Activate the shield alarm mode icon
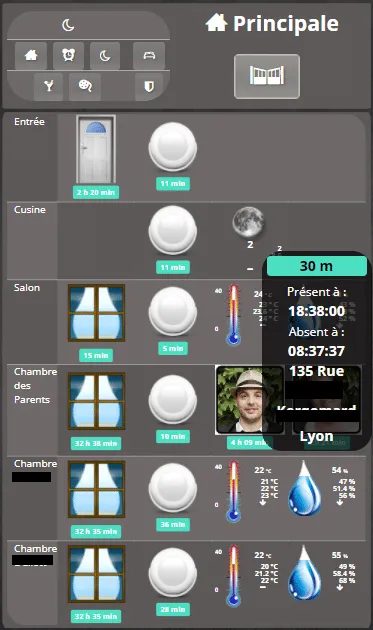This screenshot has height=630, width=373. coord(149,86)
